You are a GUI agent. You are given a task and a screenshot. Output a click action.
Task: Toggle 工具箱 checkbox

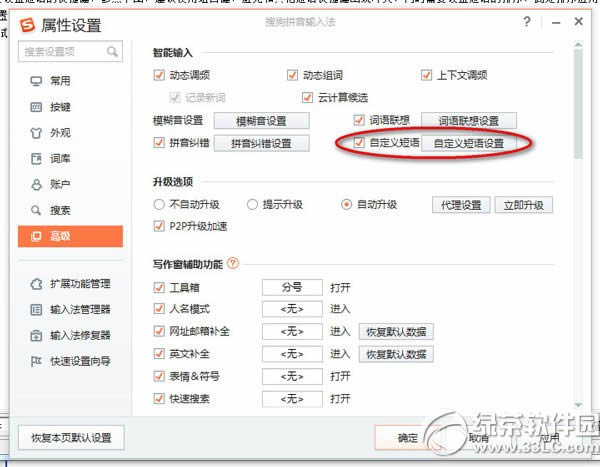(x=159, y=287)
